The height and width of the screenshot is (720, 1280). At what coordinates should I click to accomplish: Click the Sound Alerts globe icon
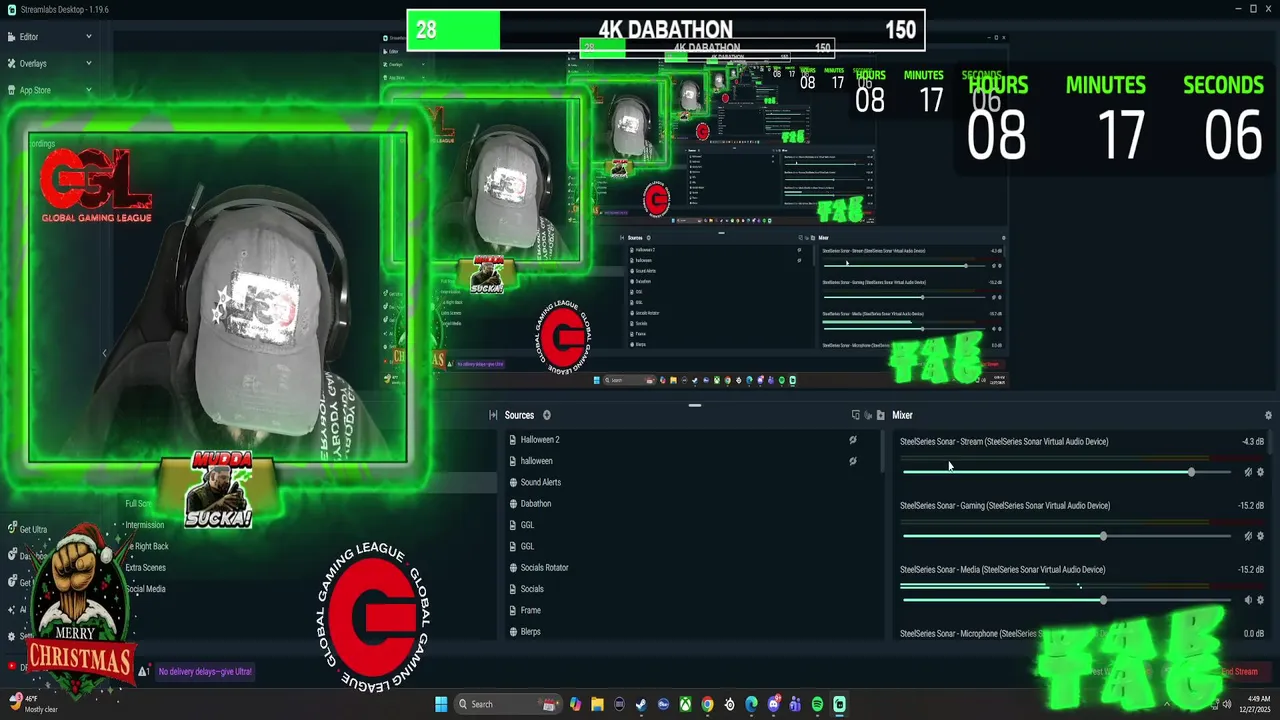513,482
